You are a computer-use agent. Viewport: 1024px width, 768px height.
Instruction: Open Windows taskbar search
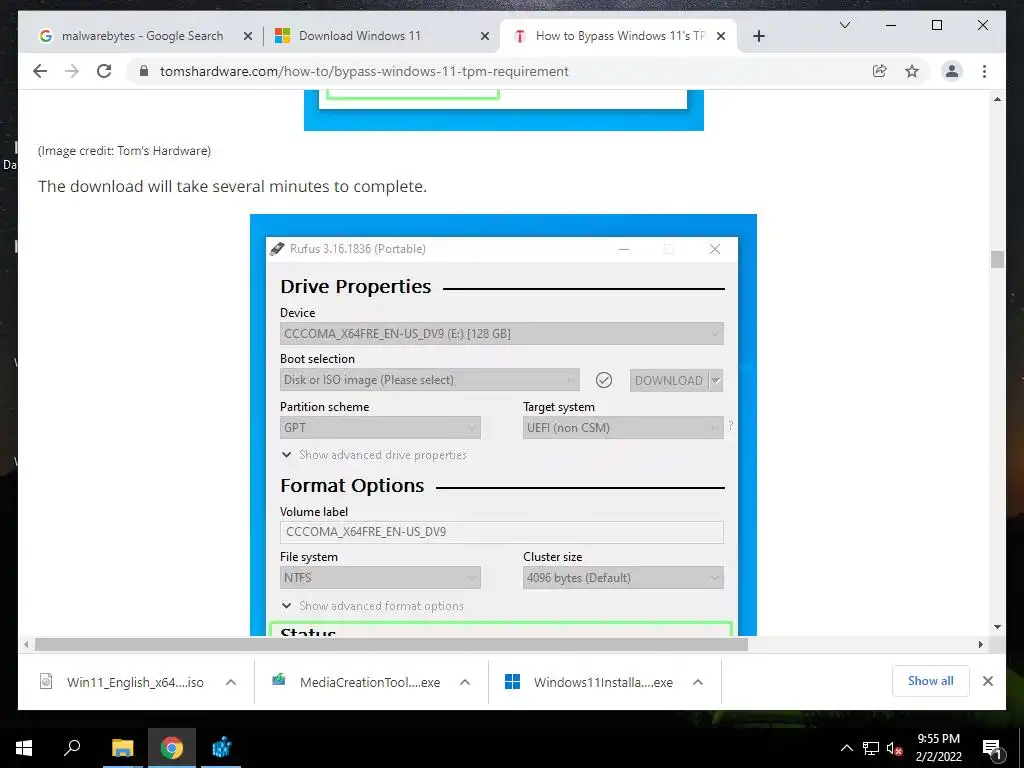[72, 748]
